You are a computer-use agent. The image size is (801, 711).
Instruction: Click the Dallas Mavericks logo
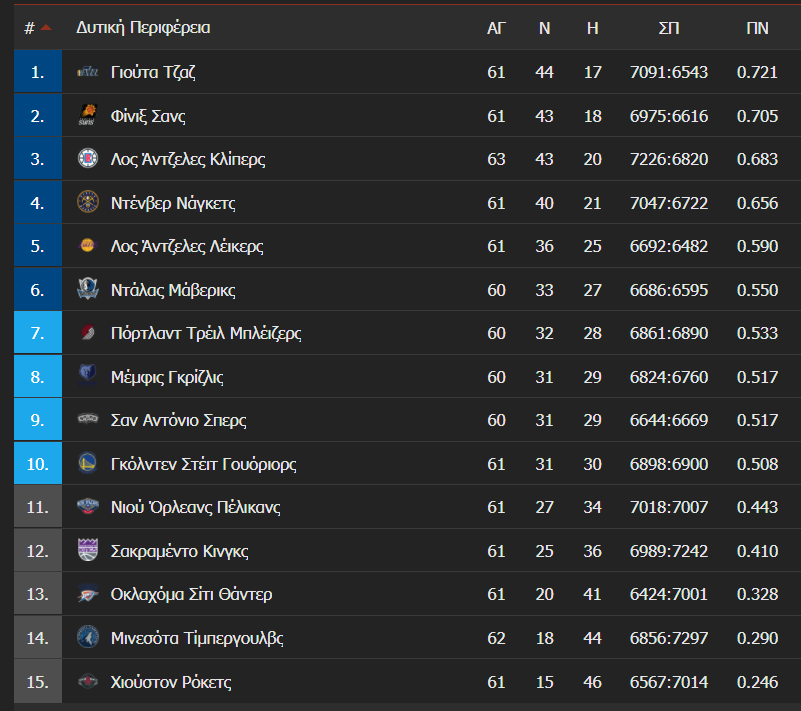88,290
